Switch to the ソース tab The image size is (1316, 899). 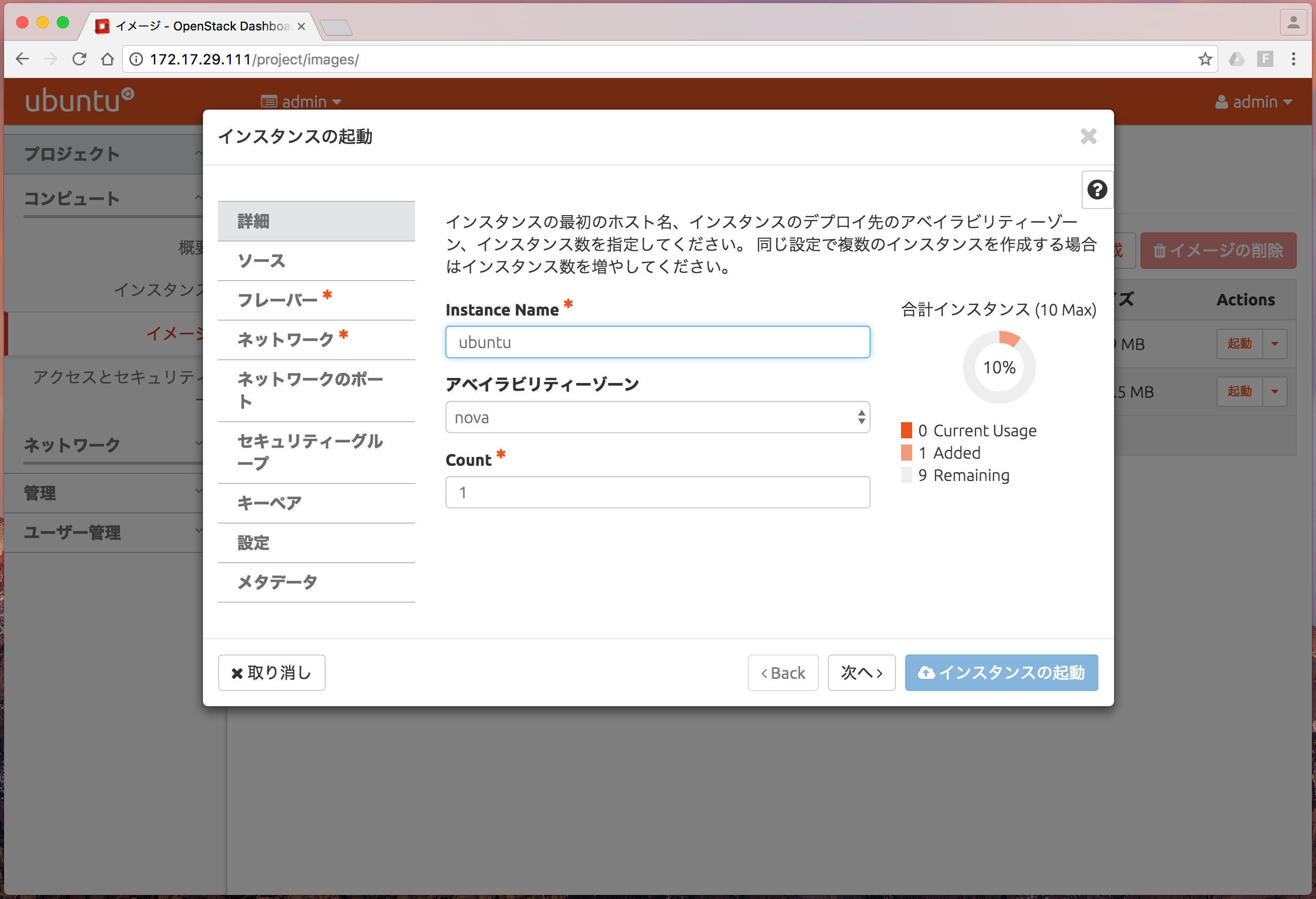coord(262,261)
